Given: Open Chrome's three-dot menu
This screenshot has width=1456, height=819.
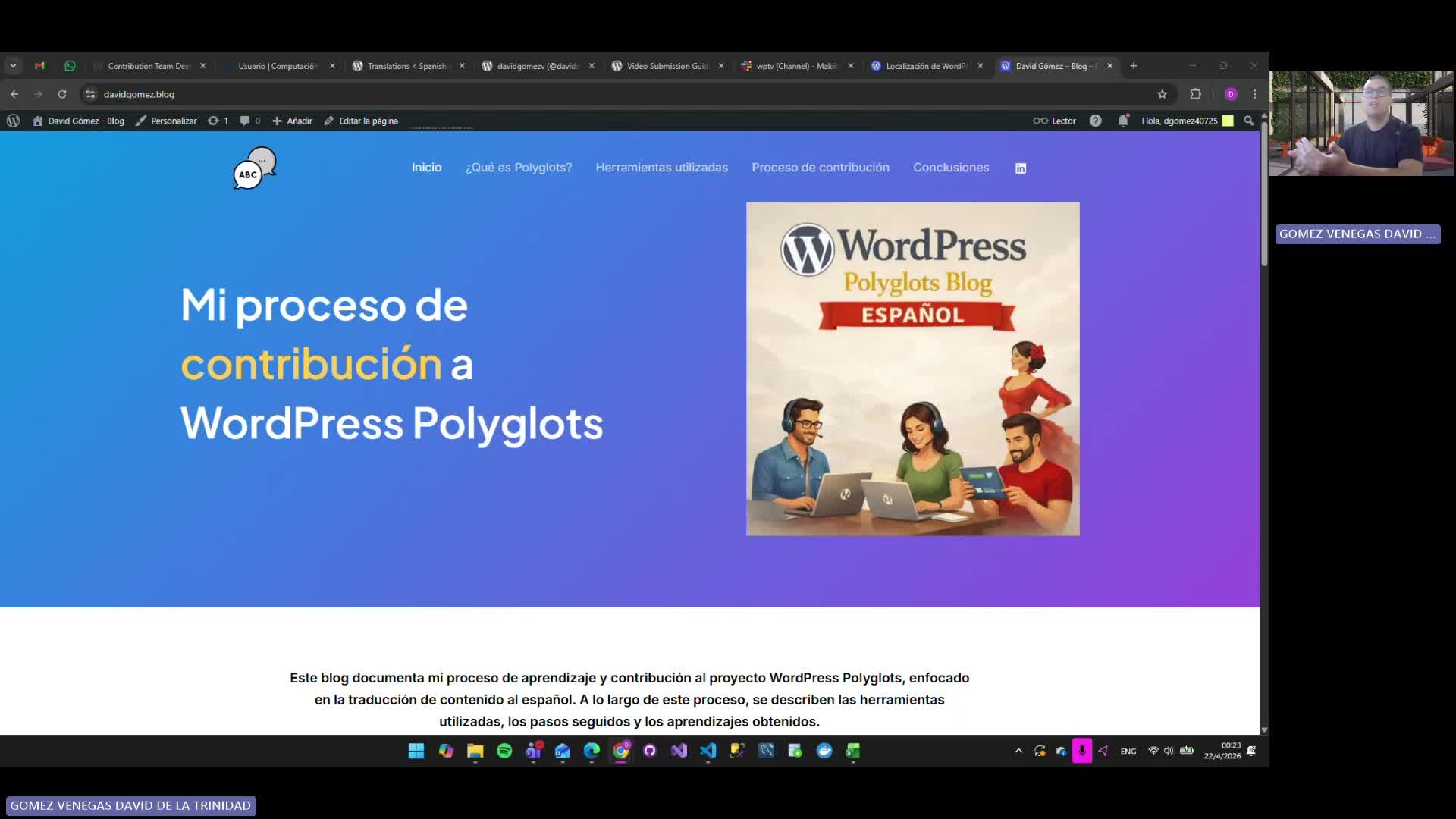Looking at the screenshot, I should [x=1254, y=94].
